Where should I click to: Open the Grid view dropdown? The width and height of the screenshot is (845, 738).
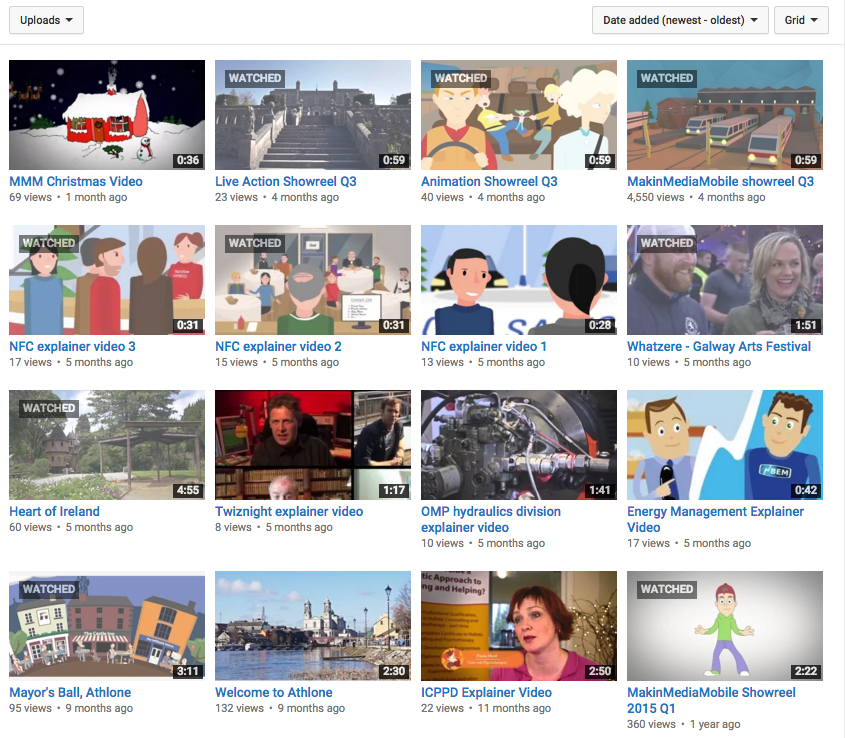click(800, 20)
